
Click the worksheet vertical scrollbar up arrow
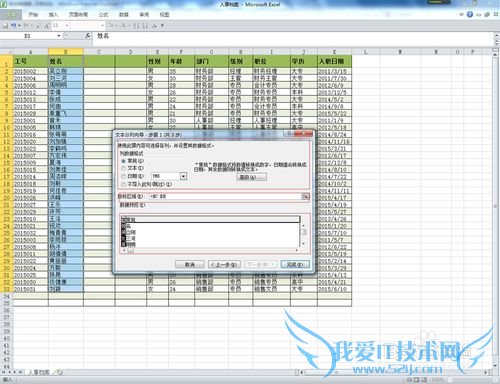[496, 54]
